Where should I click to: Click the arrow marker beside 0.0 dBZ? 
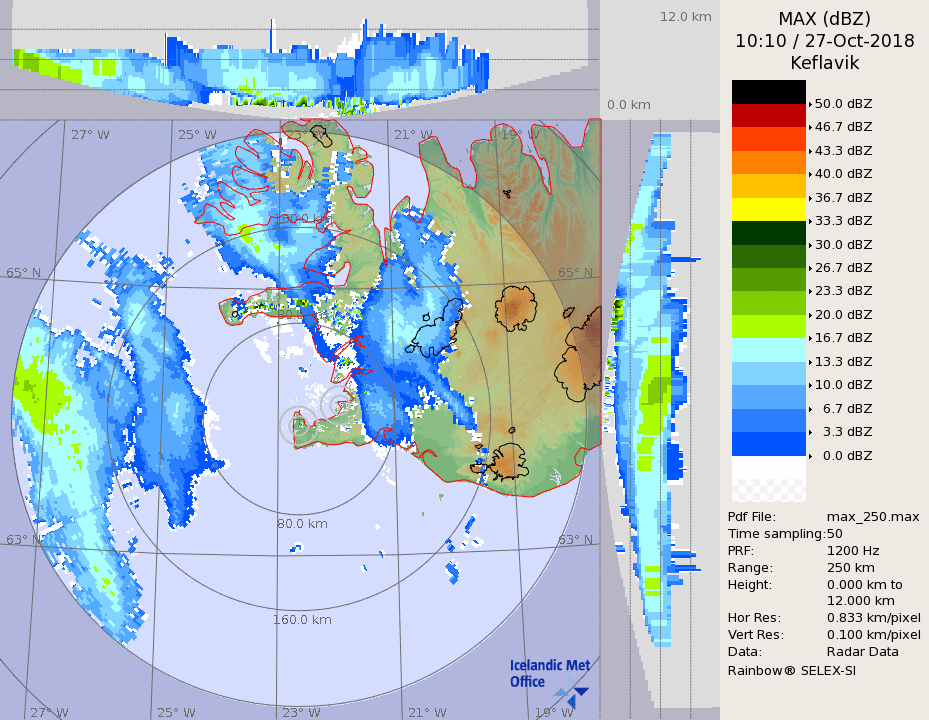pos(810,456)
